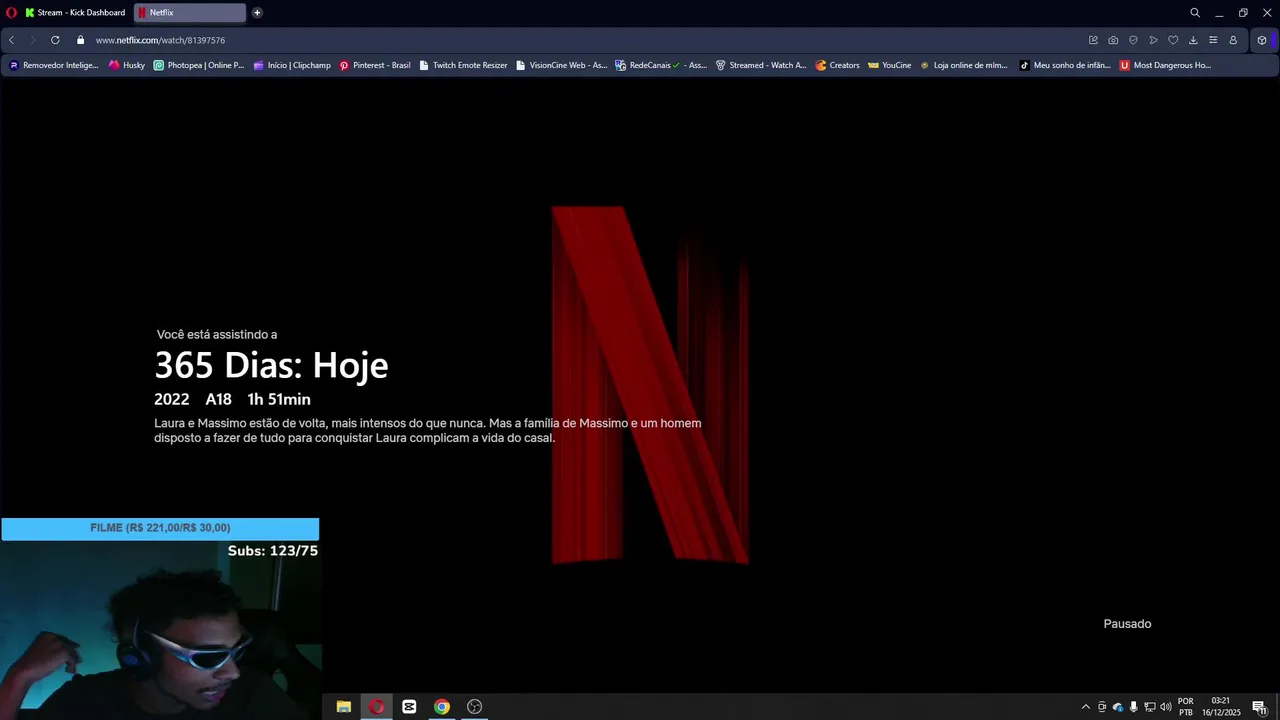Open the profile account icon

tap(1233, 40)
